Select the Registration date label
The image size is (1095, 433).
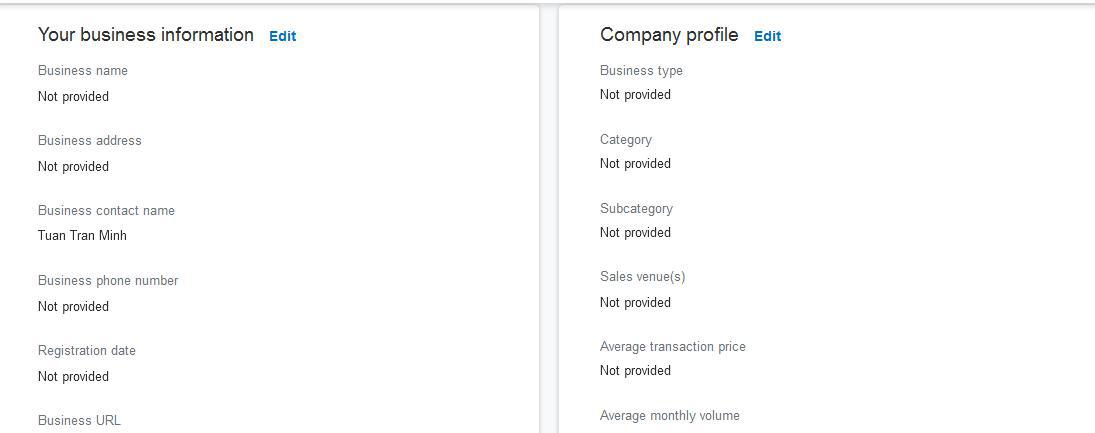87,351
